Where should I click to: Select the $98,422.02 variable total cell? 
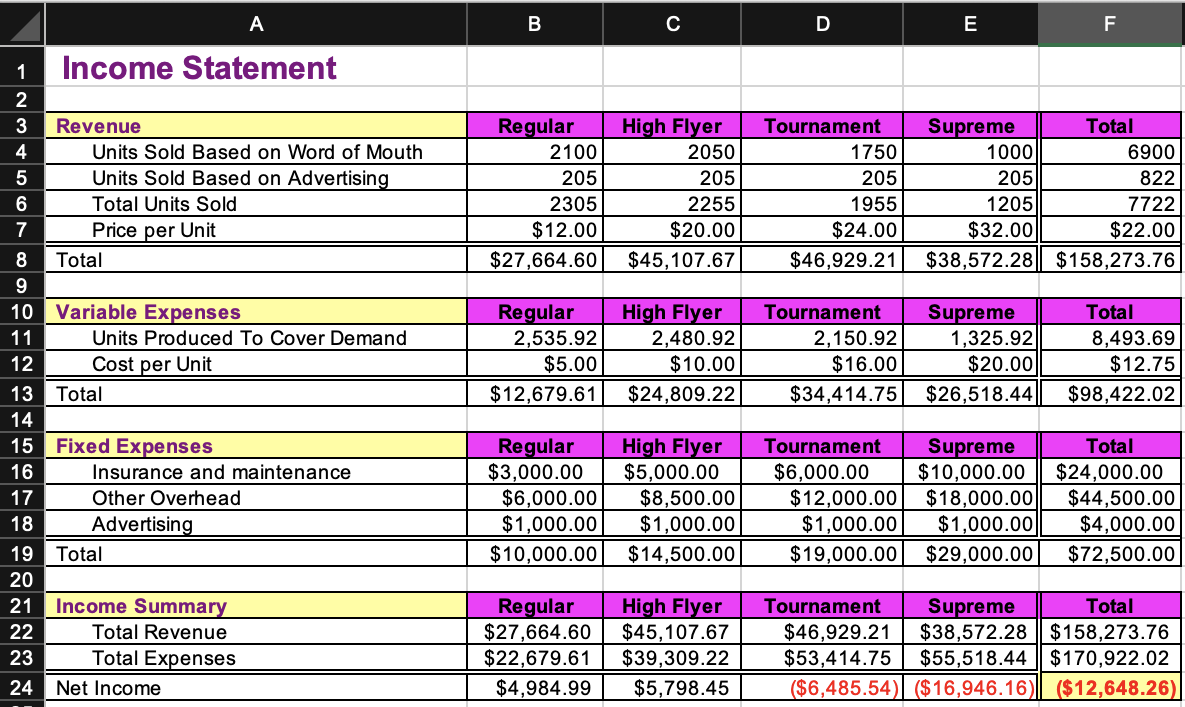[1109, 394]
